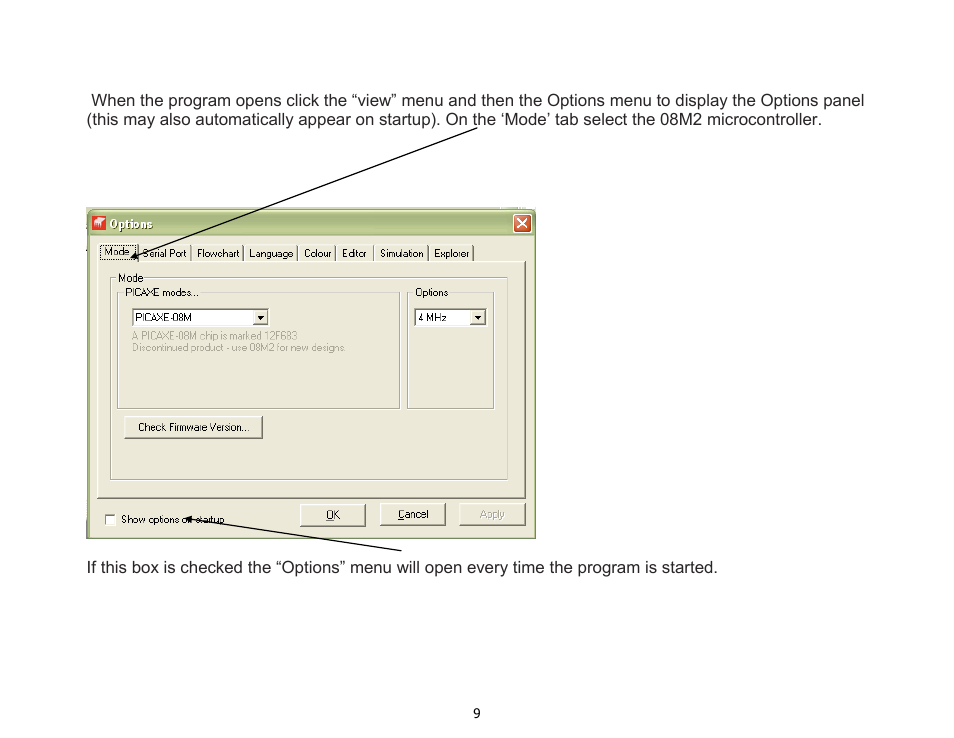Click page number 9 in footer
The image size is (954, 738).
pyautogui.click(x=477, y=713)
